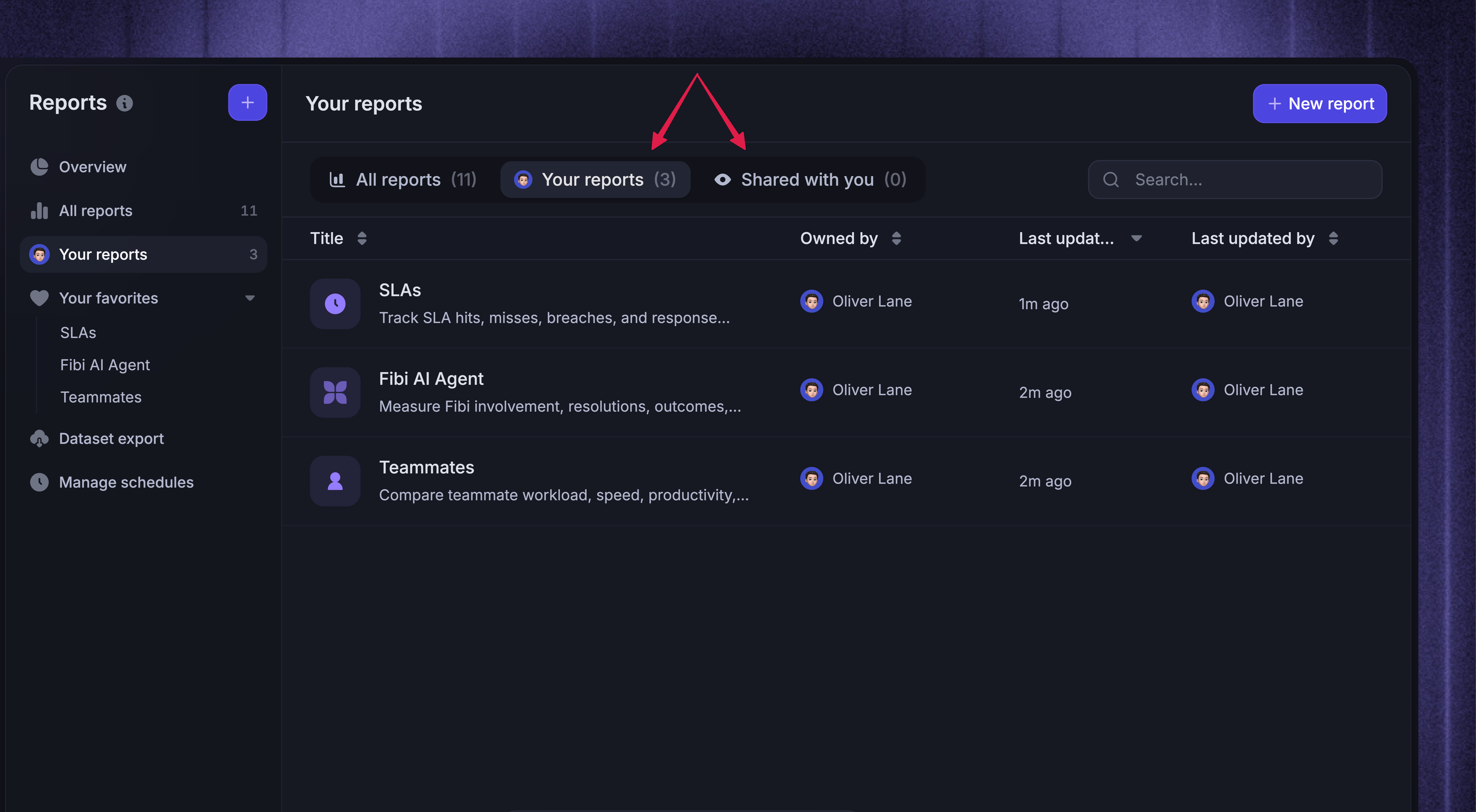Click the SLAs report clock icon
The image size is (1476, 812).
(335, 304)
